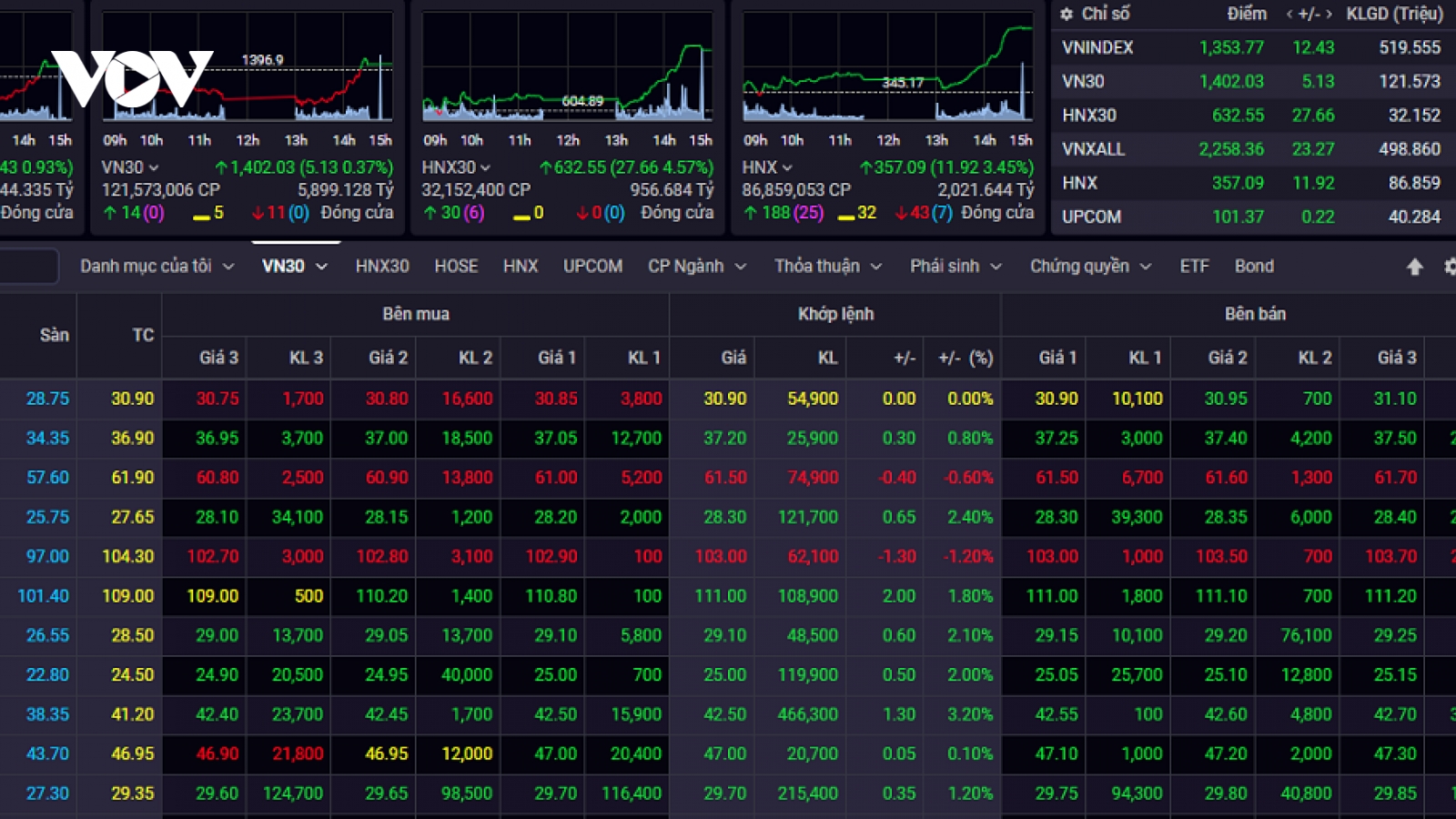The height and width of the screenshot is (819, 1456).
Task: Click buy volume 124,700
Action: pos(293,794)
